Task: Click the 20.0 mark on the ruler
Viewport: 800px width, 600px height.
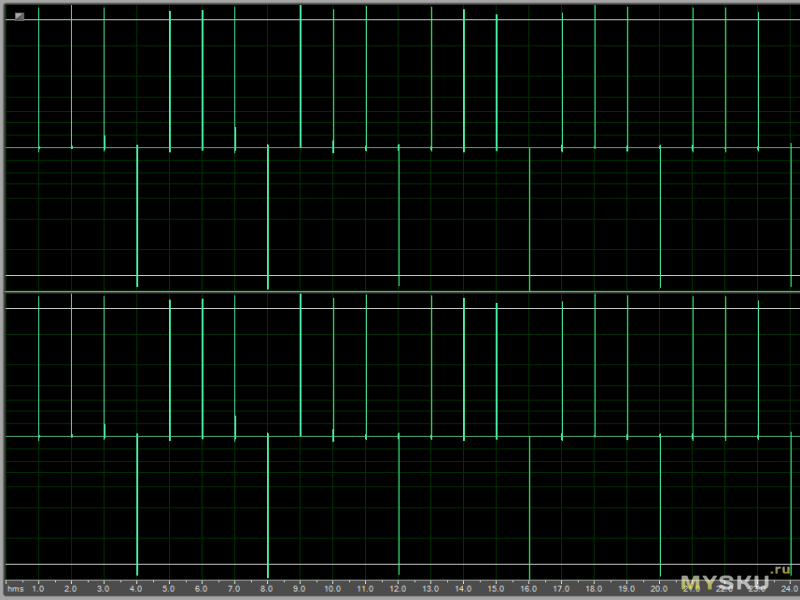Action: point(660,587)
